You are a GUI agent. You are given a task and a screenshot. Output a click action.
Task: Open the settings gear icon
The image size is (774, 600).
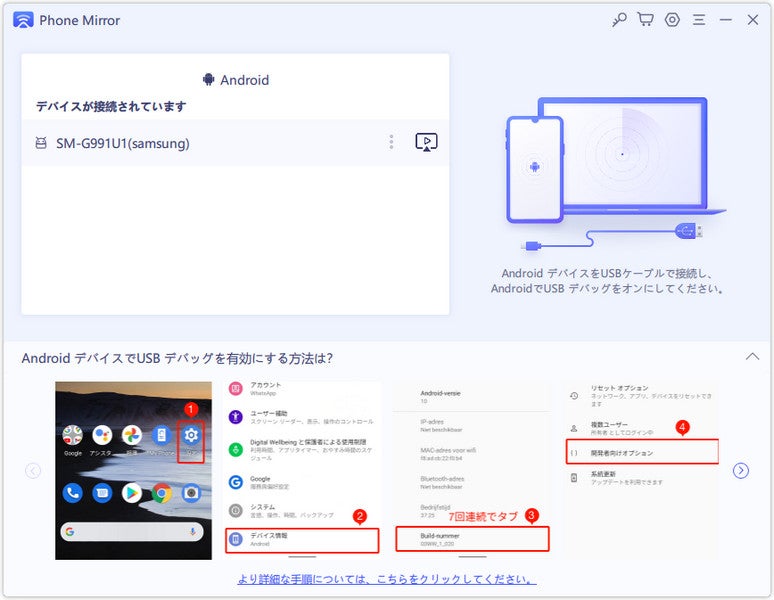[x=672, y=20]
